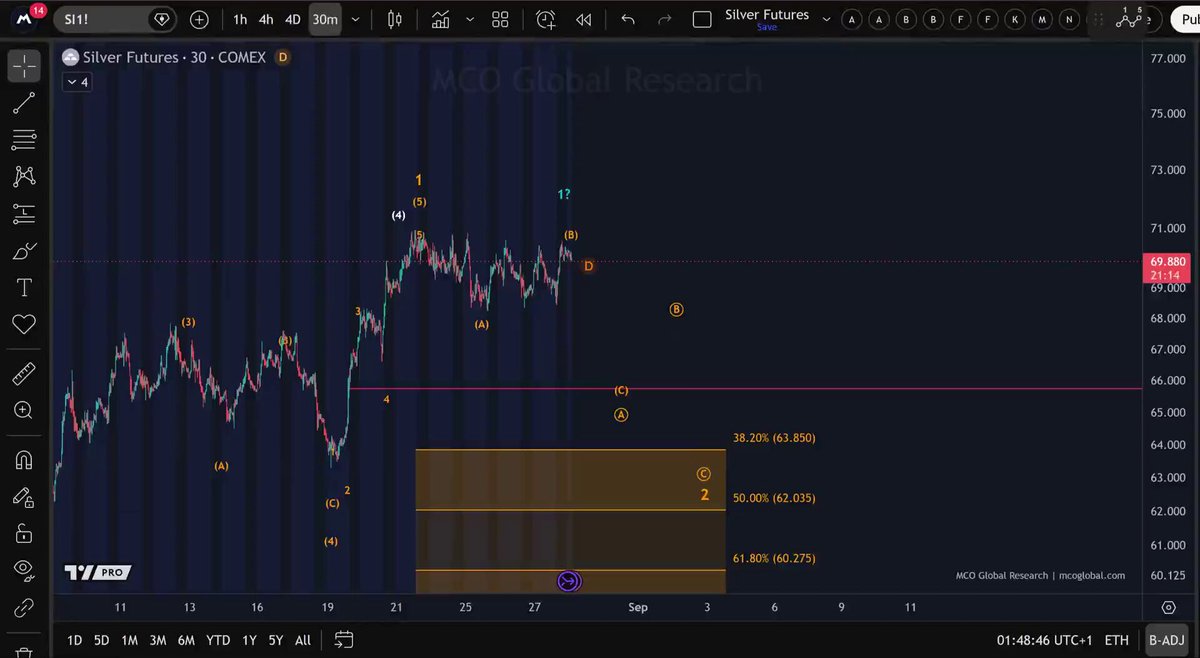Save the Silver Futures layout

[767, 27]
